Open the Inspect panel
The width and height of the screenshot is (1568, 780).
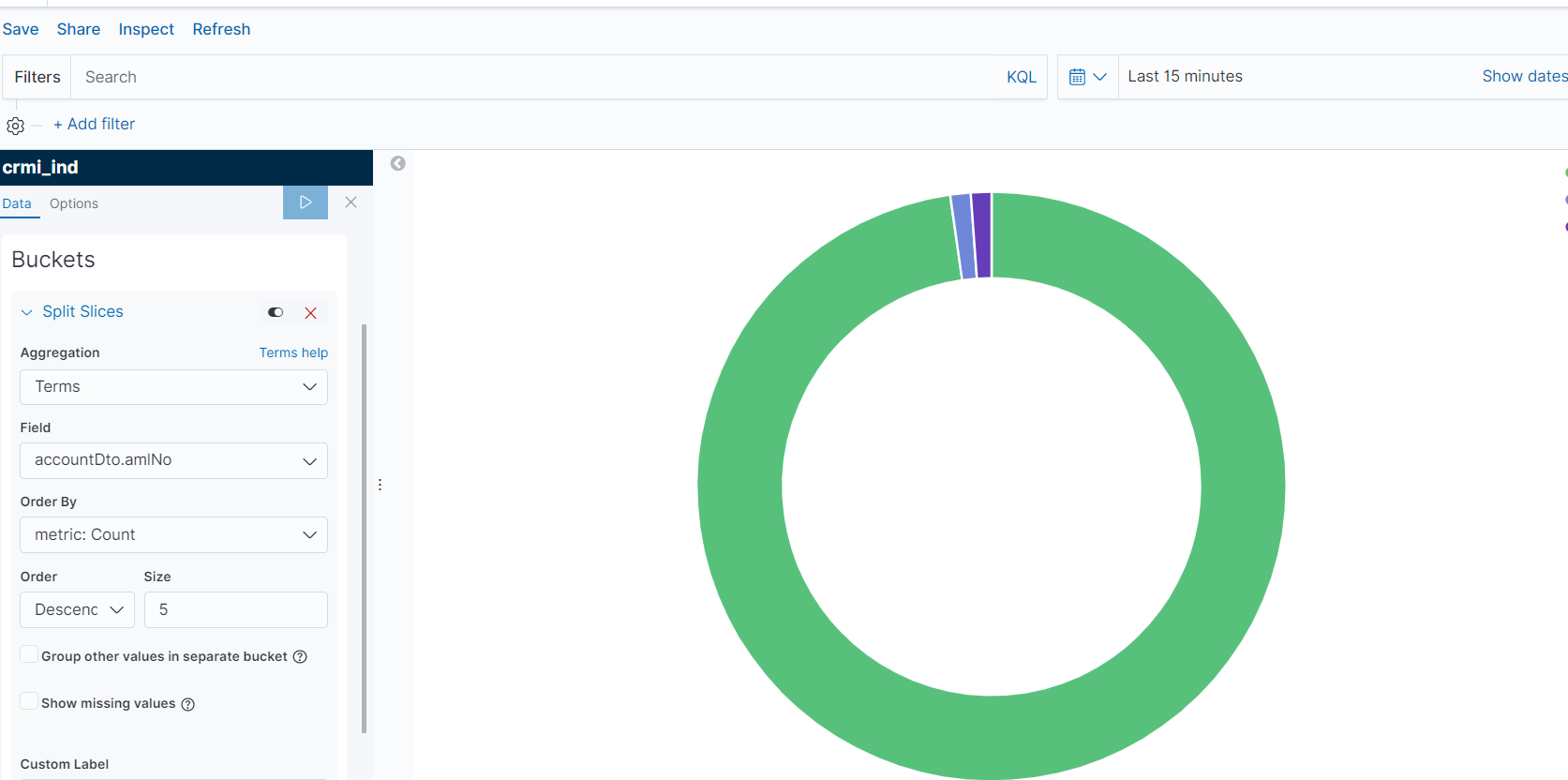pos(146,29)
